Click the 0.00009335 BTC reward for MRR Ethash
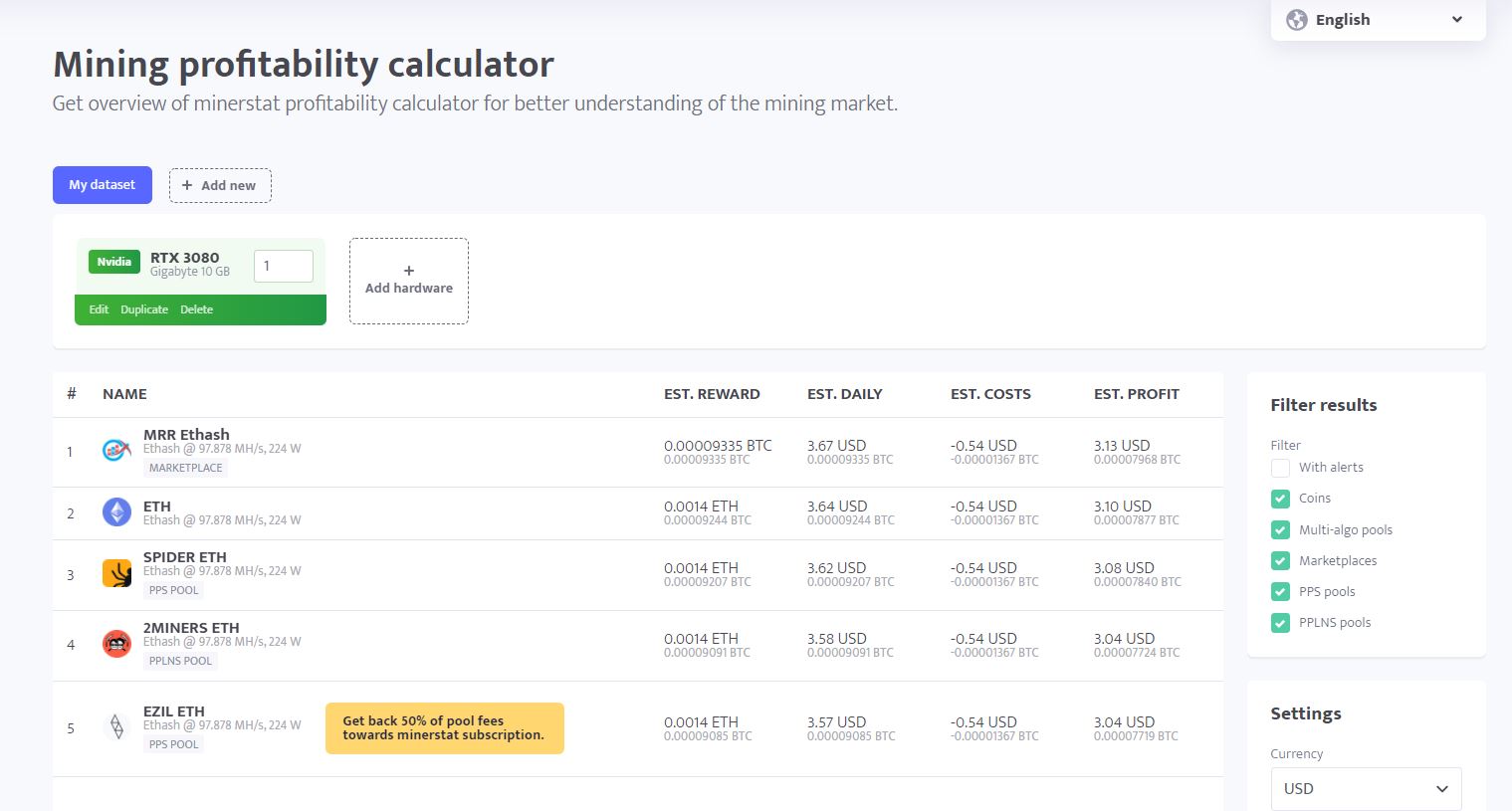The width and height of the screenshot is (1512, 811). [x=718, y=446]
